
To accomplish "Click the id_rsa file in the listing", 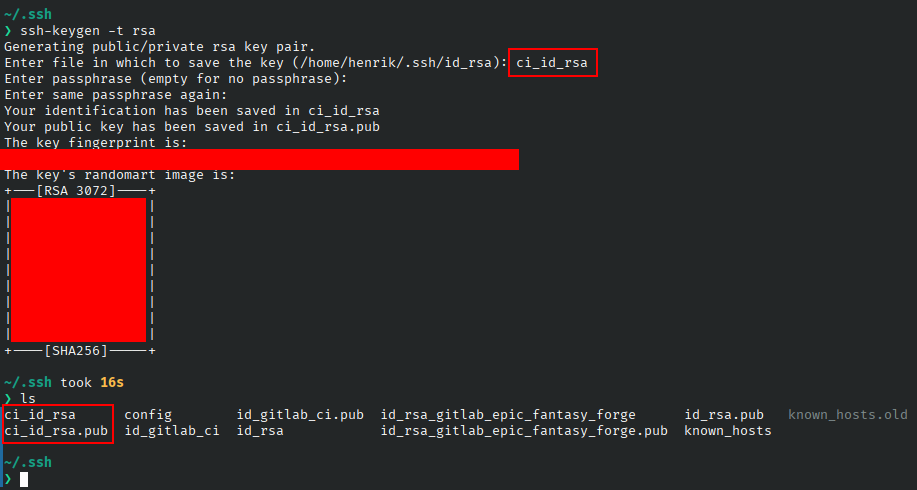I will (260, 431).
